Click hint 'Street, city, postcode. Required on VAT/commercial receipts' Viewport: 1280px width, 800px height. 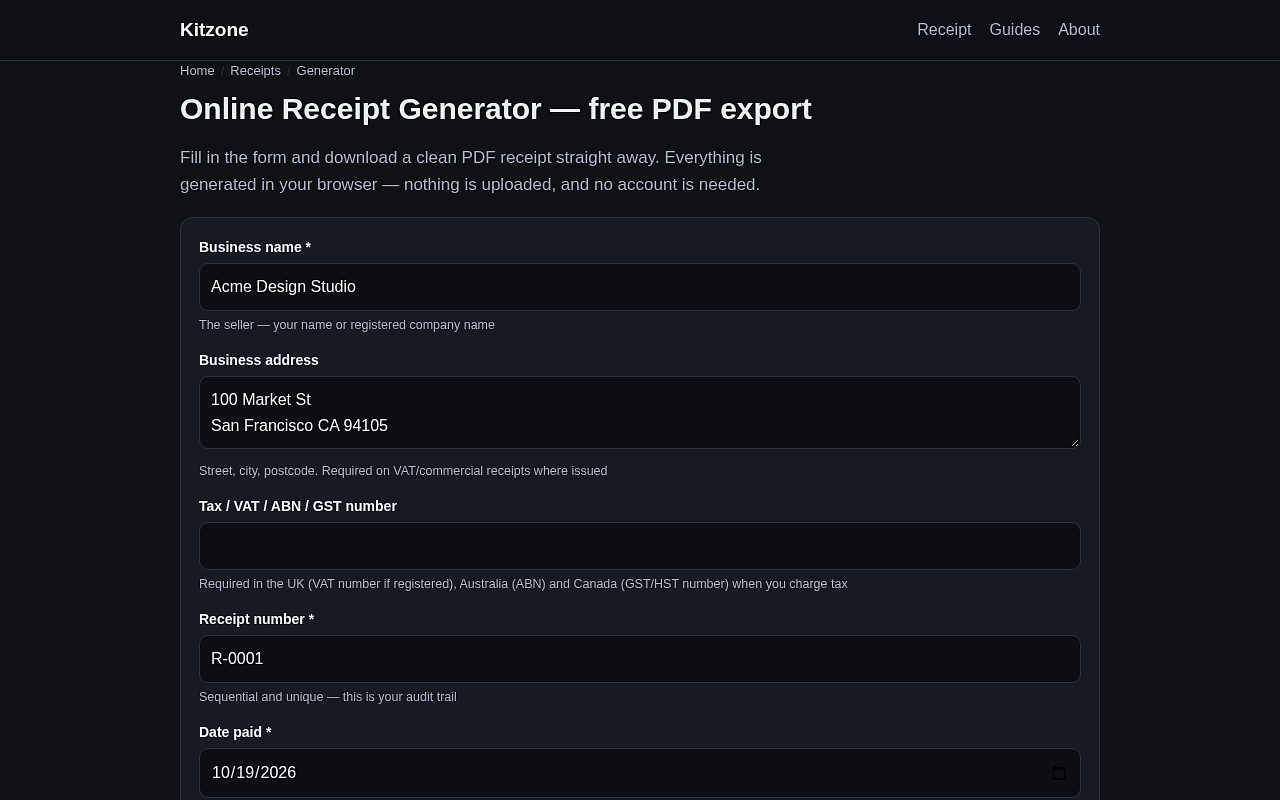(x=403, y=471)
